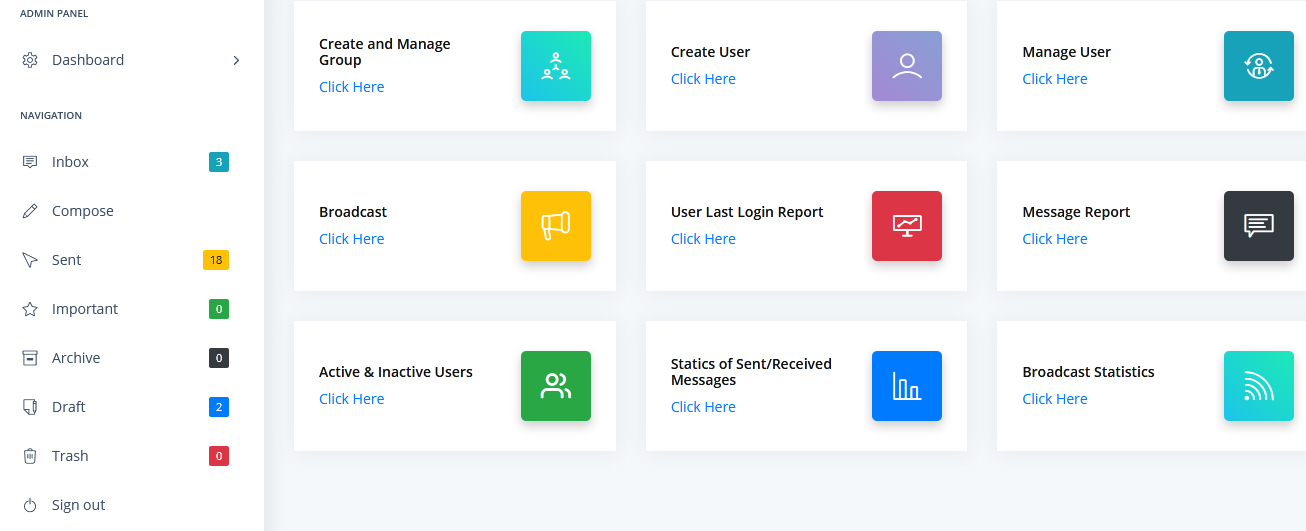Click the "Click Here" link under Create User

(x=703, y=79)
